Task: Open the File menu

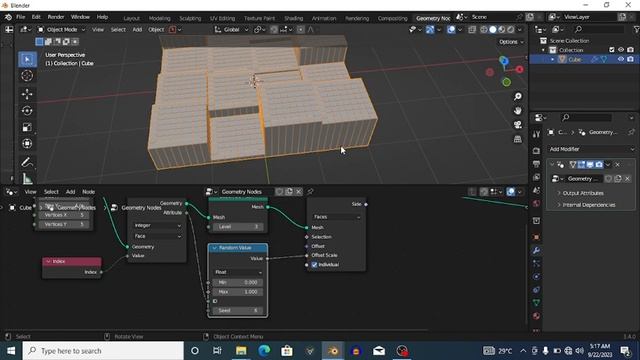Action: 20,17
